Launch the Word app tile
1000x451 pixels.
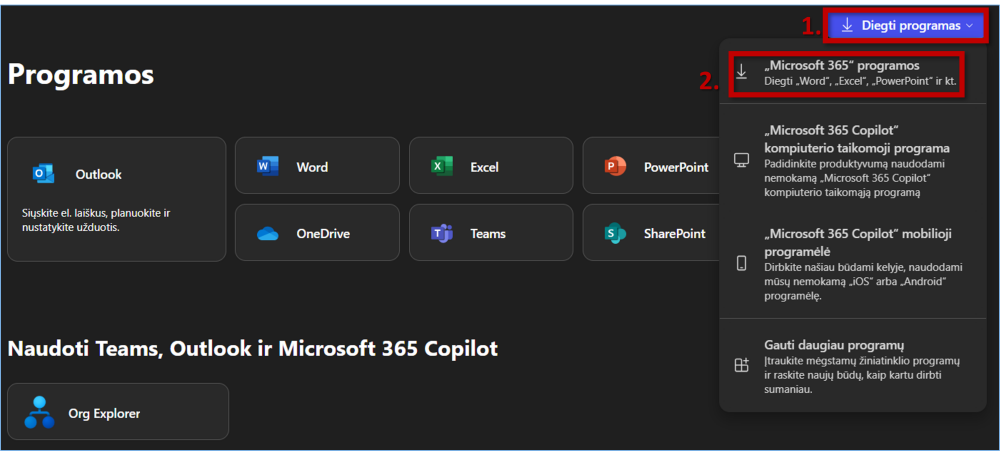(x=317, y=165)
